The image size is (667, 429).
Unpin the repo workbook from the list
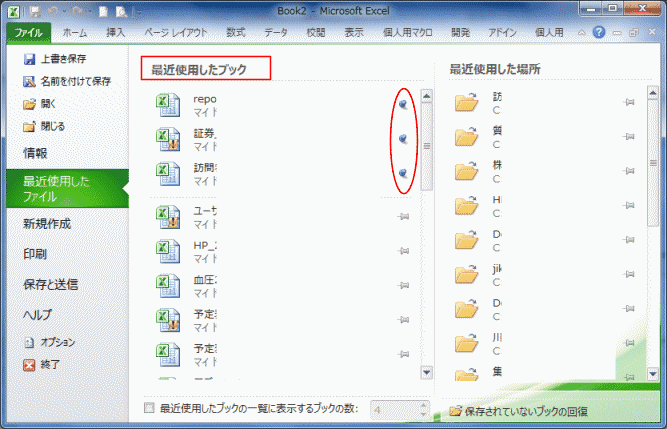(403, 104)
